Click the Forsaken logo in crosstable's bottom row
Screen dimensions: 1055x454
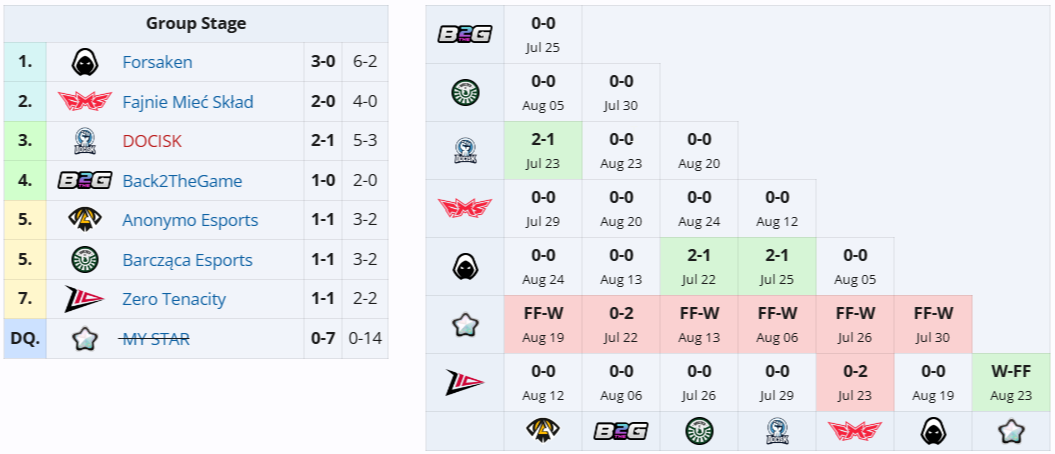tap(934, 431)
